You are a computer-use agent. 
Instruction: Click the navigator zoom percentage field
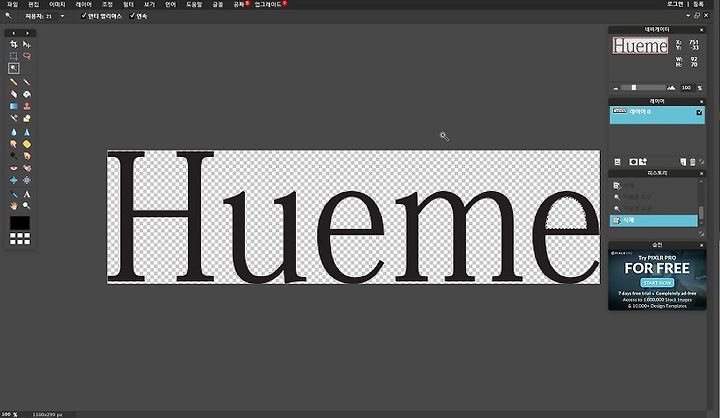686,88
